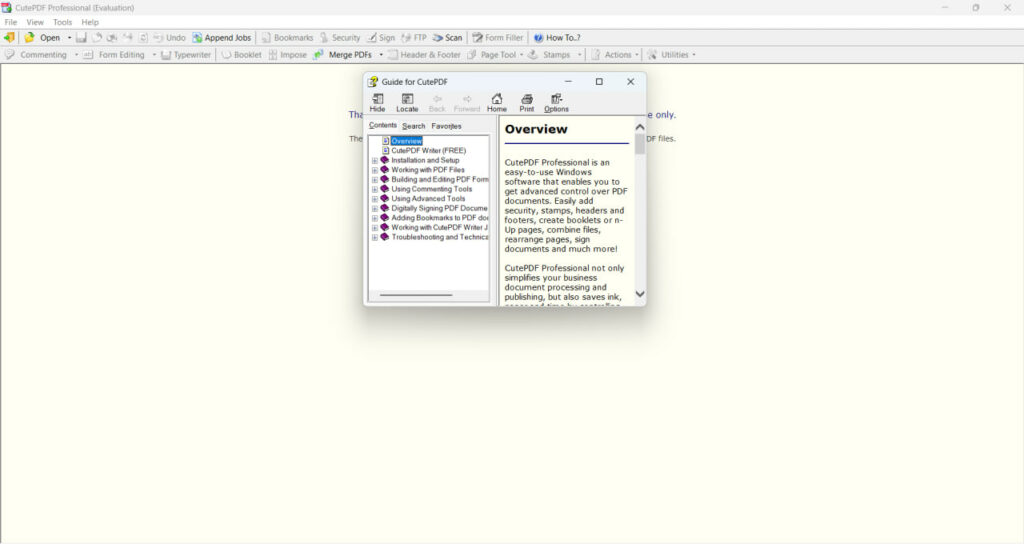Click the Form Editing tool

click(x=114, y=55)
